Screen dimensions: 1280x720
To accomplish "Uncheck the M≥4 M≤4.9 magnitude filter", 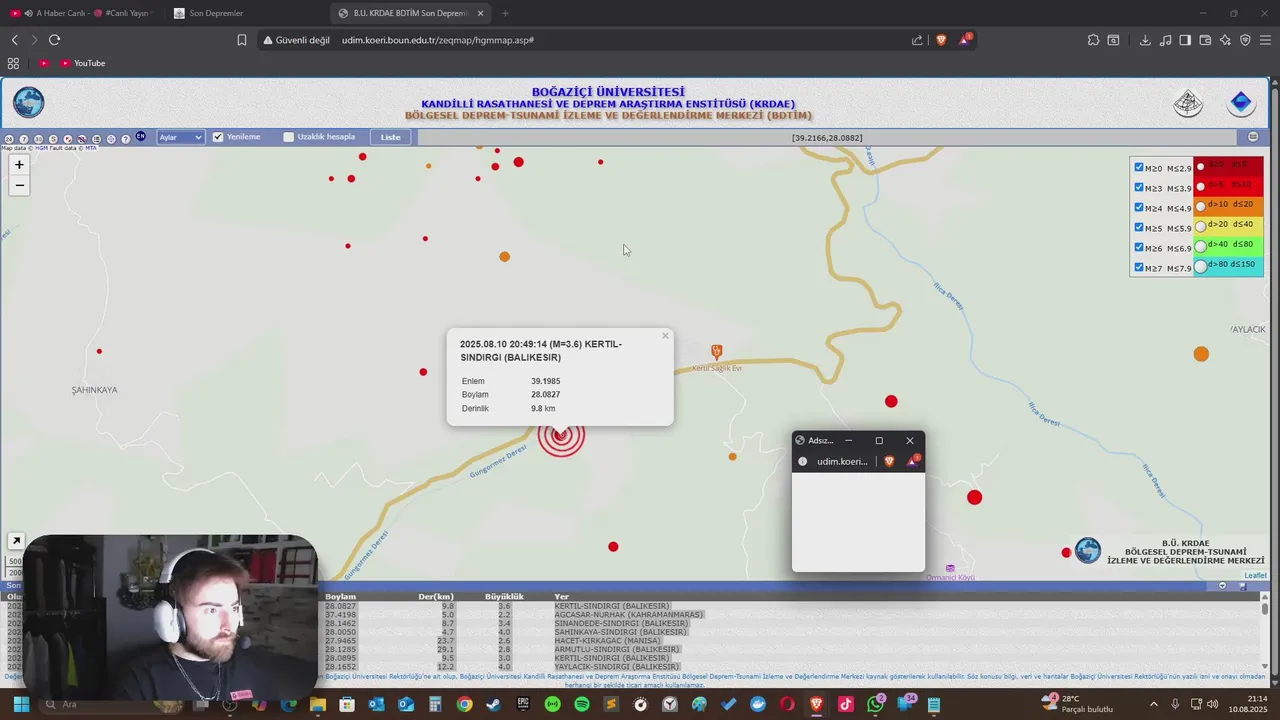I will [x=1139, y=207].
